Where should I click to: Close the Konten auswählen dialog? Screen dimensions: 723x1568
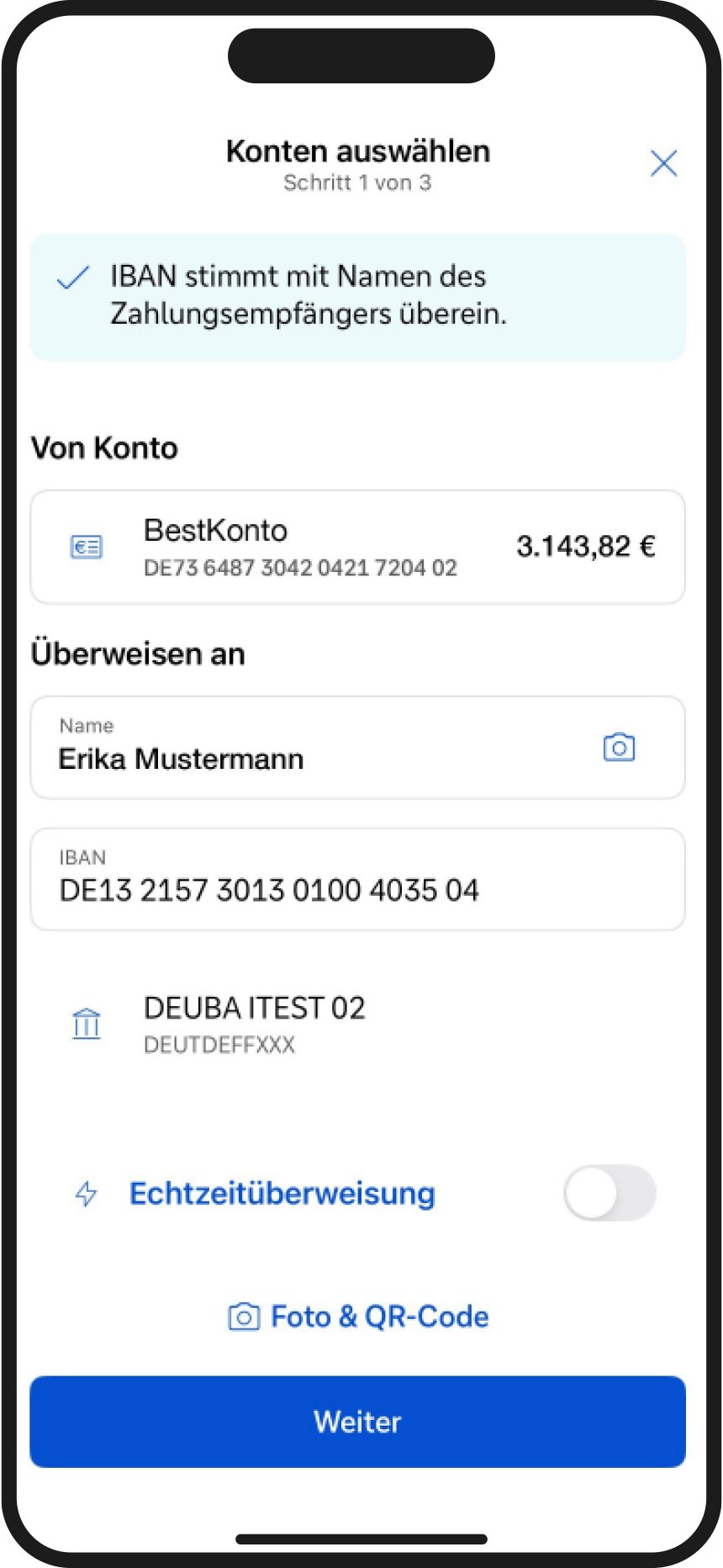663,163
